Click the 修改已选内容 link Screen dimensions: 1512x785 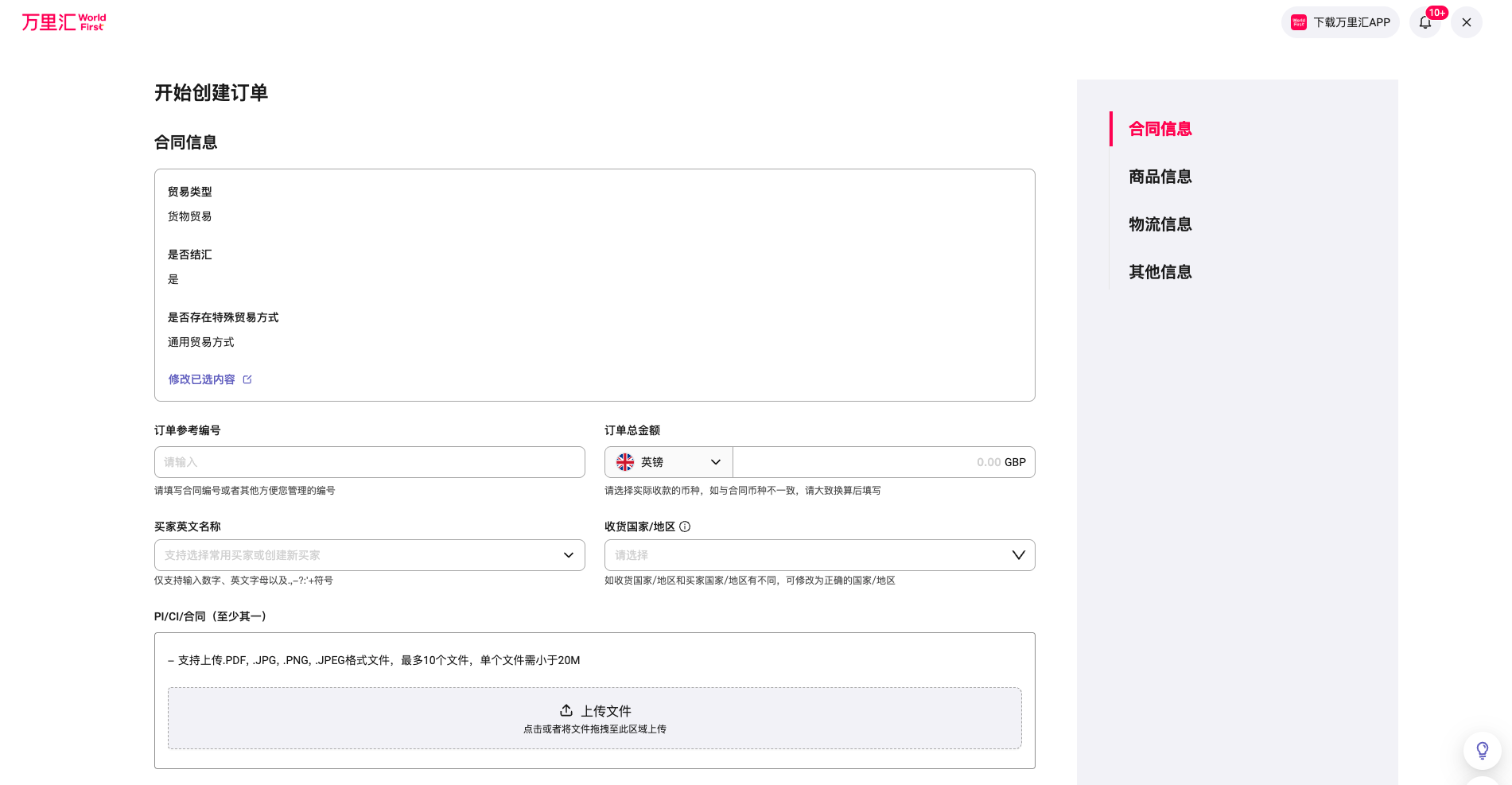pos(201,379)
